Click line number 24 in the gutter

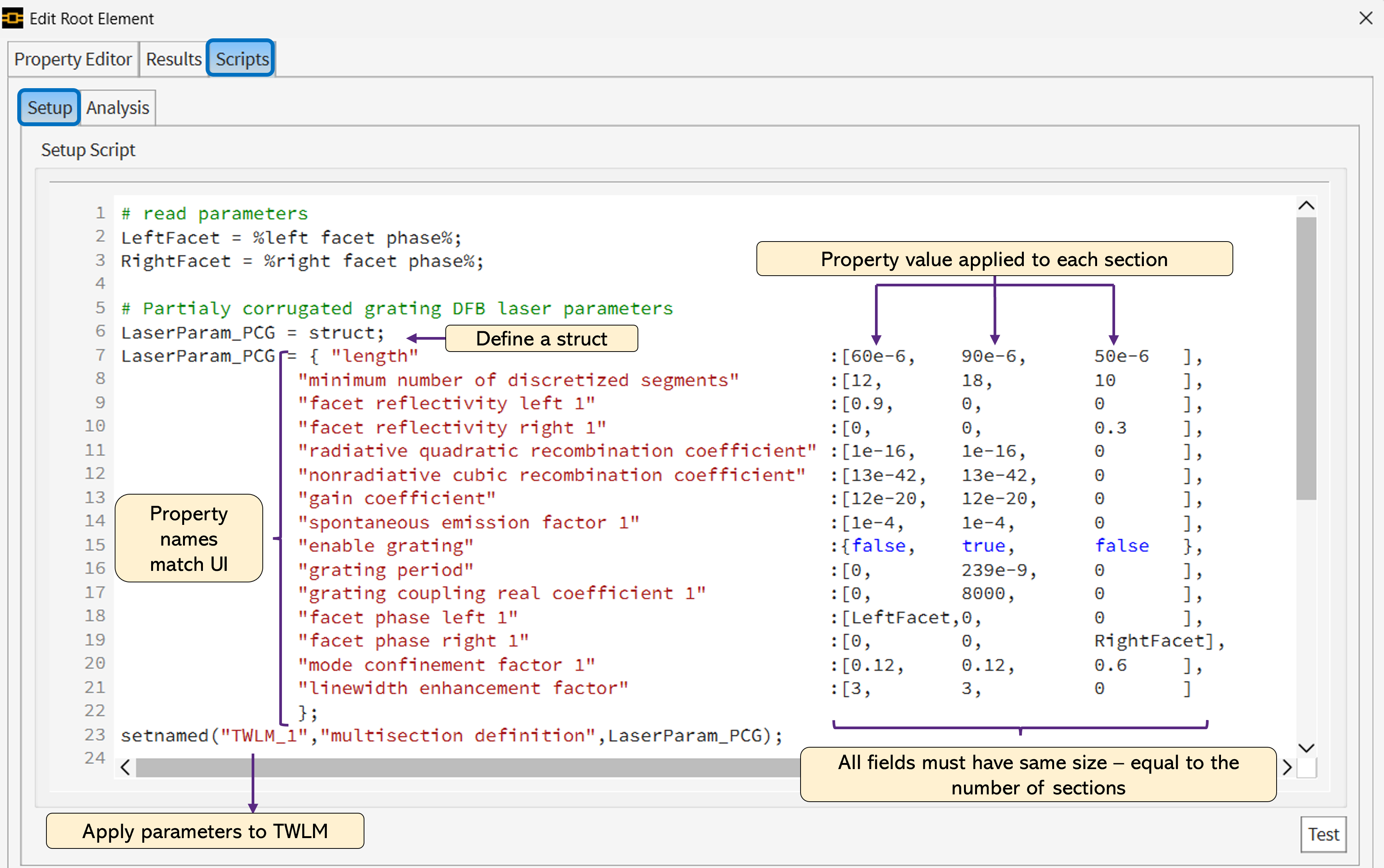pyautogui.click(x=95, y=758)
